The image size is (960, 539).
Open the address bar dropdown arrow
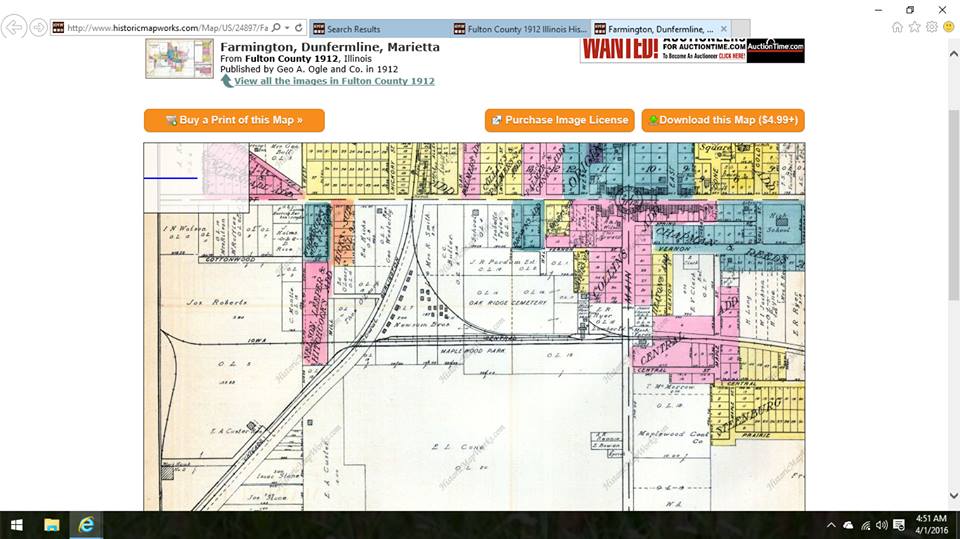(x=287, y=28)
